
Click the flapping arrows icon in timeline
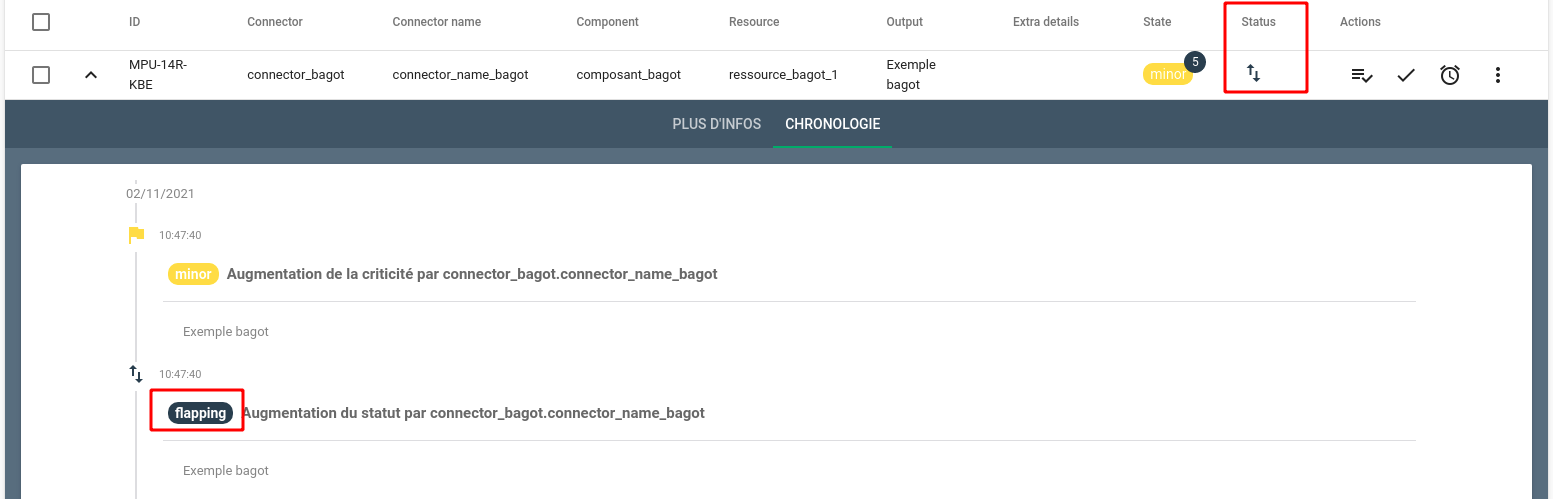tap(136, 374)
